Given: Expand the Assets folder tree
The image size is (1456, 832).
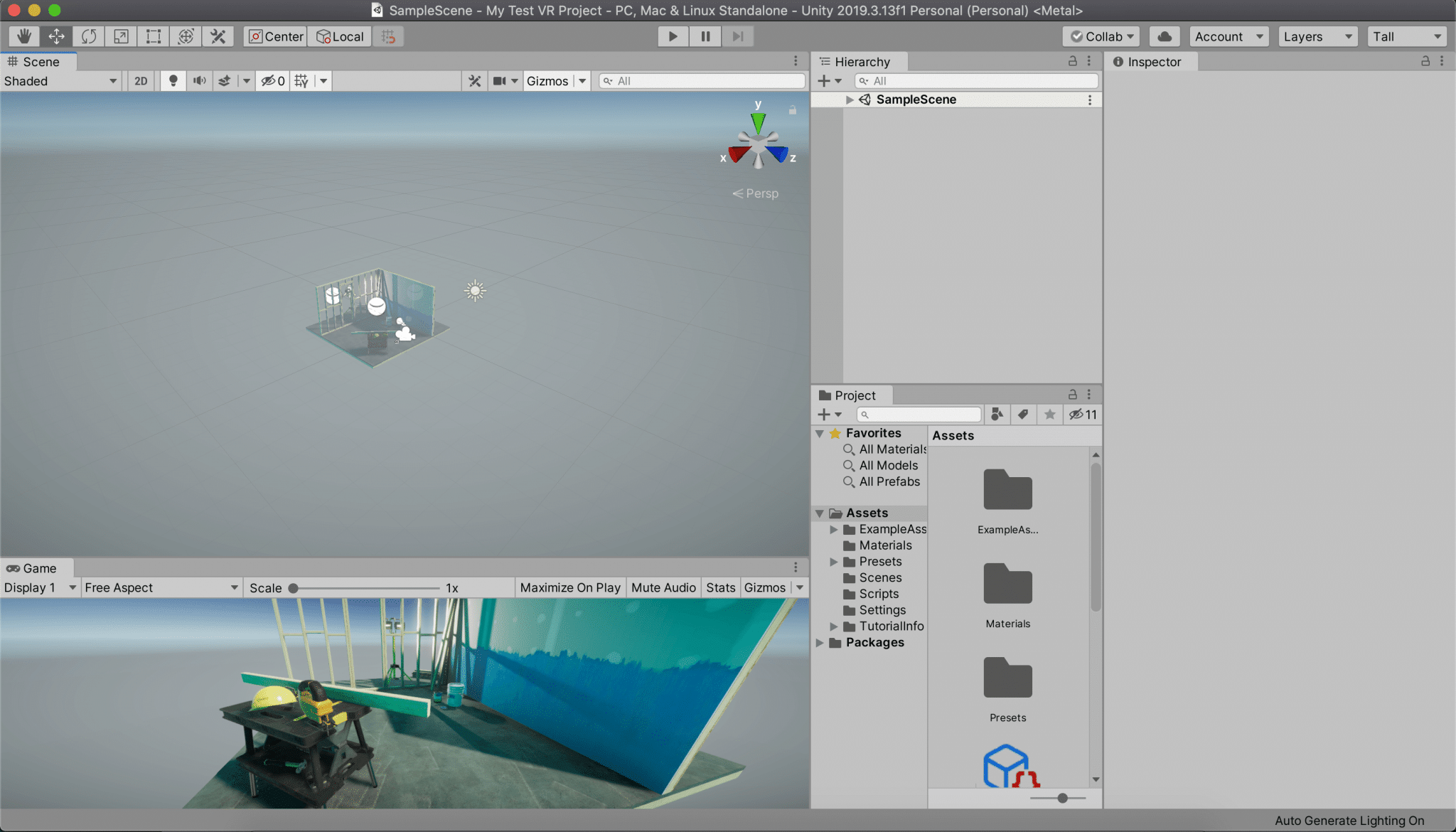Looking at the screenshot, I should tap(819, 512).
